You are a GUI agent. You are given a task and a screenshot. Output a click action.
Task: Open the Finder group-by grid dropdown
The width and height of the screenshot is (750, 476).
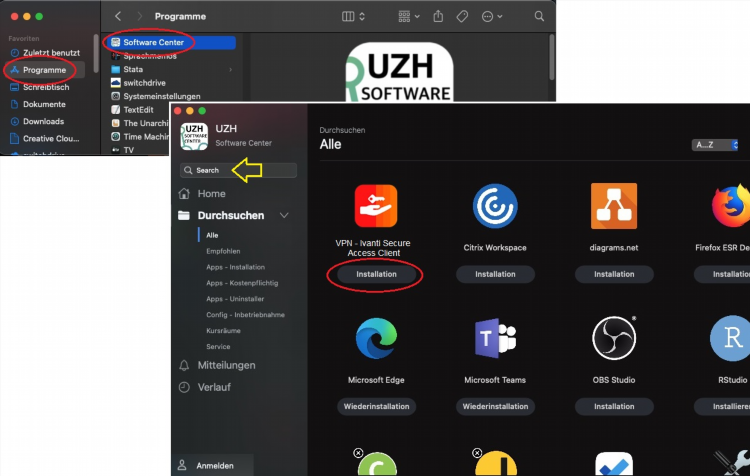pyautogui.click(x=409, y=16)
